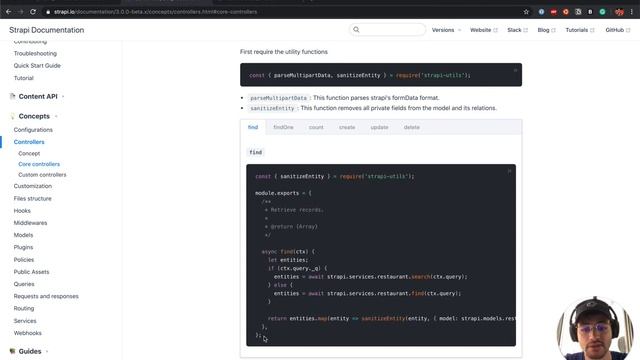Copy the require strapi-utils code block

516,70
